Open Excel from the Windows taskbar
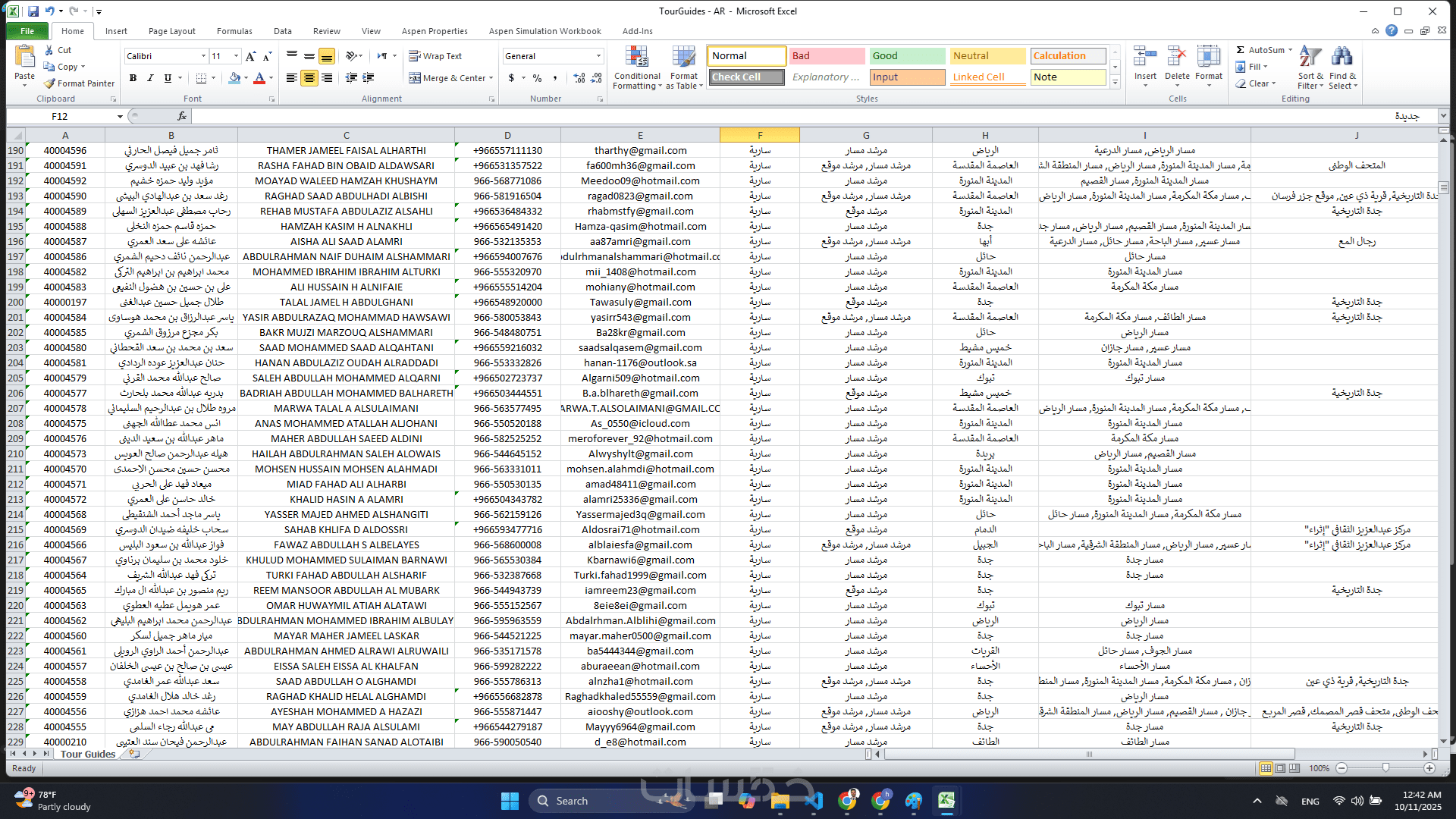 (x=946, y=801)
